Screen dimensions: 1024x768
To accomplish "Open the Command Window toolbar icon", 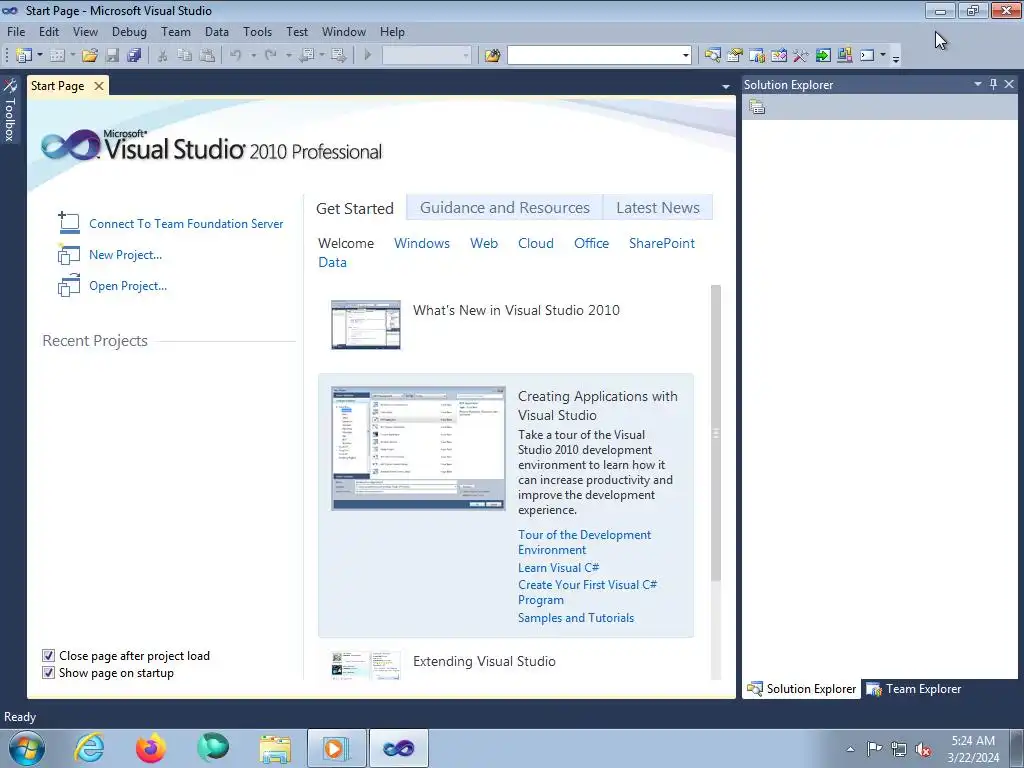I will click(x=867, y=56).
